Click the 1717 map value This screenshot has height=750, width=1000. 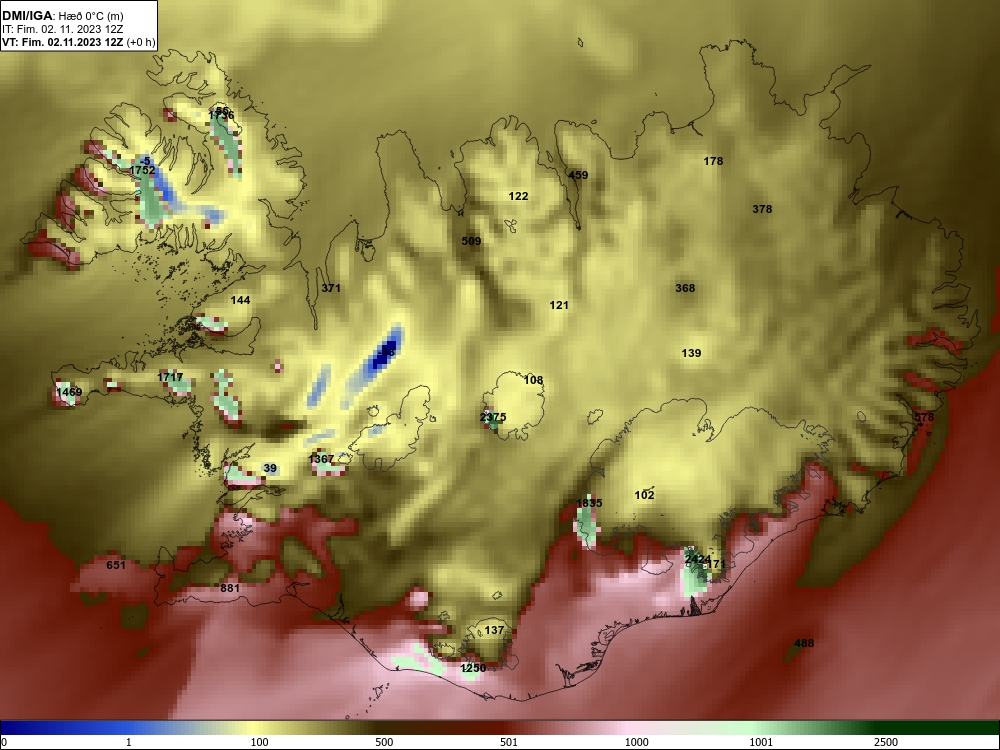click(170, 378)
